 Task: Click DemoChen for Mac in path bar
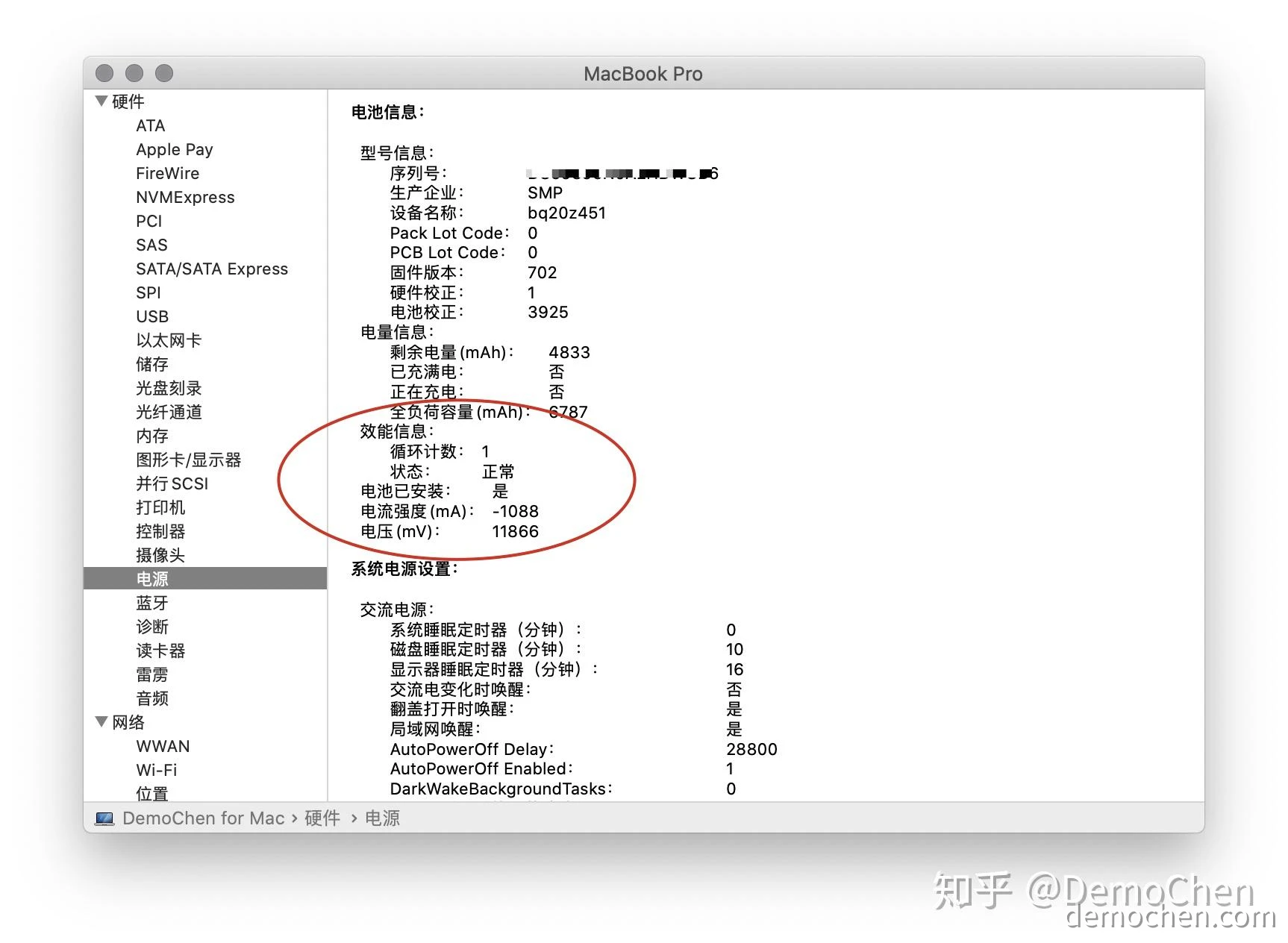coord(203,818)
